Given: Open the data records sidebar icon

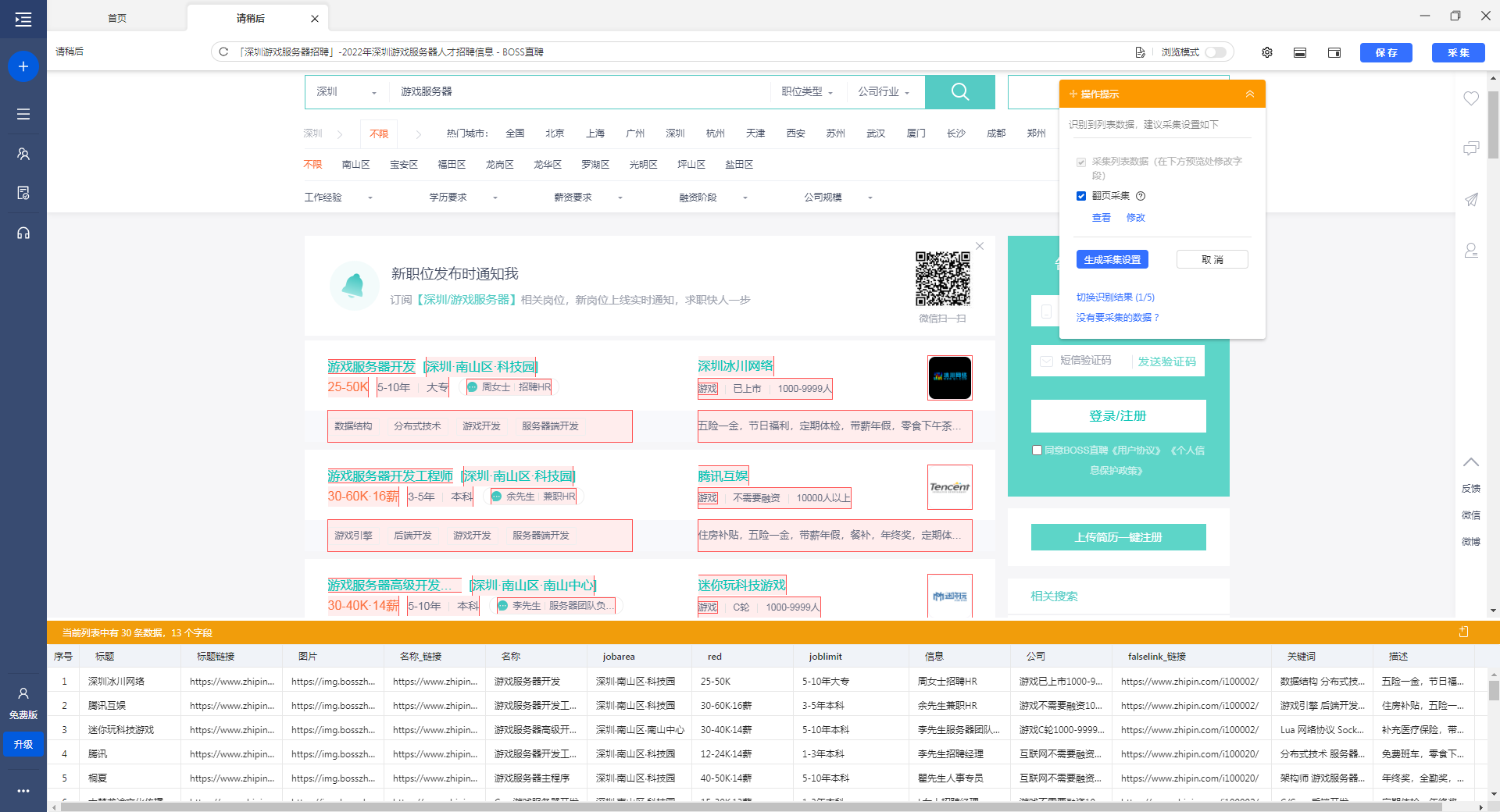Looking at the screenshot, I should pos(23,193).
